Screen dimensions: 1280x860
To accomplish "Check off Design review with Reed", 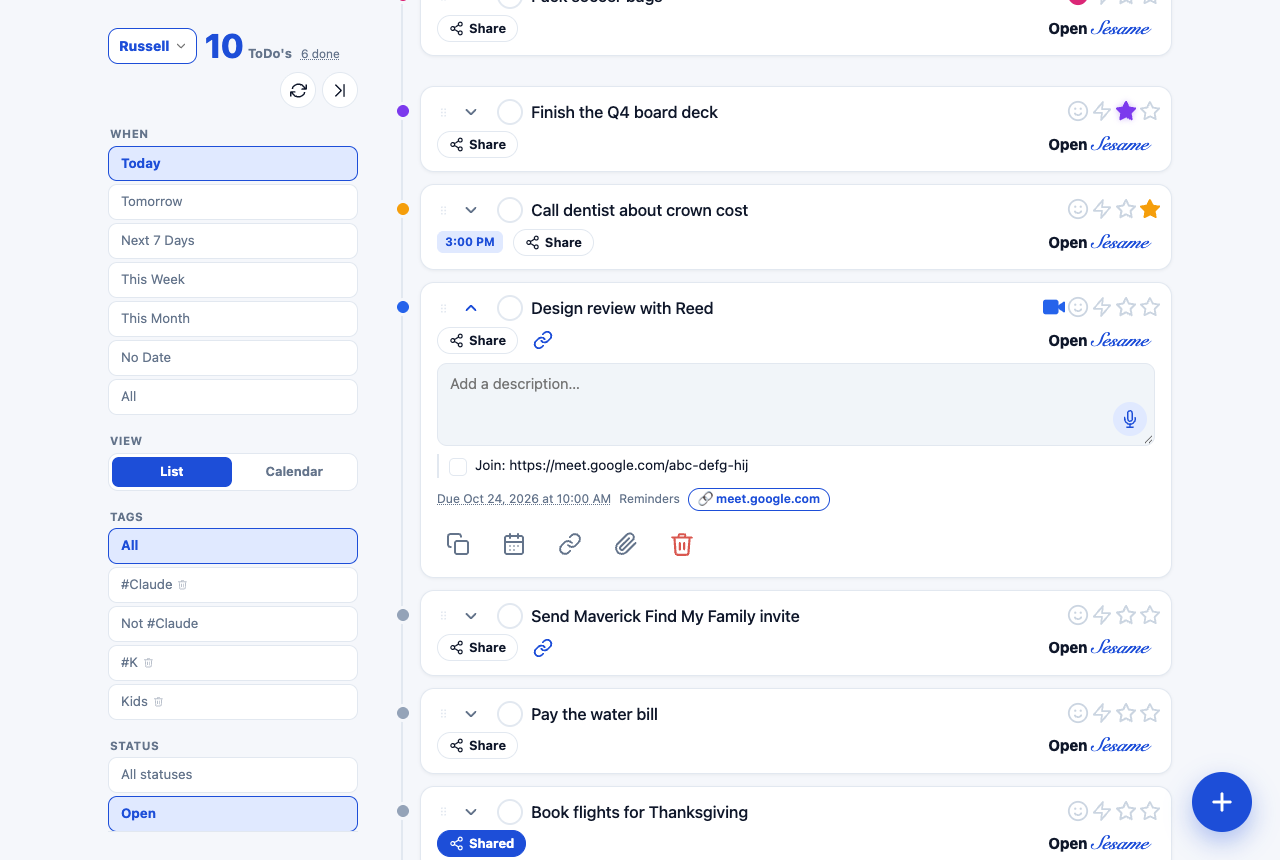I will tap(510, 308).
